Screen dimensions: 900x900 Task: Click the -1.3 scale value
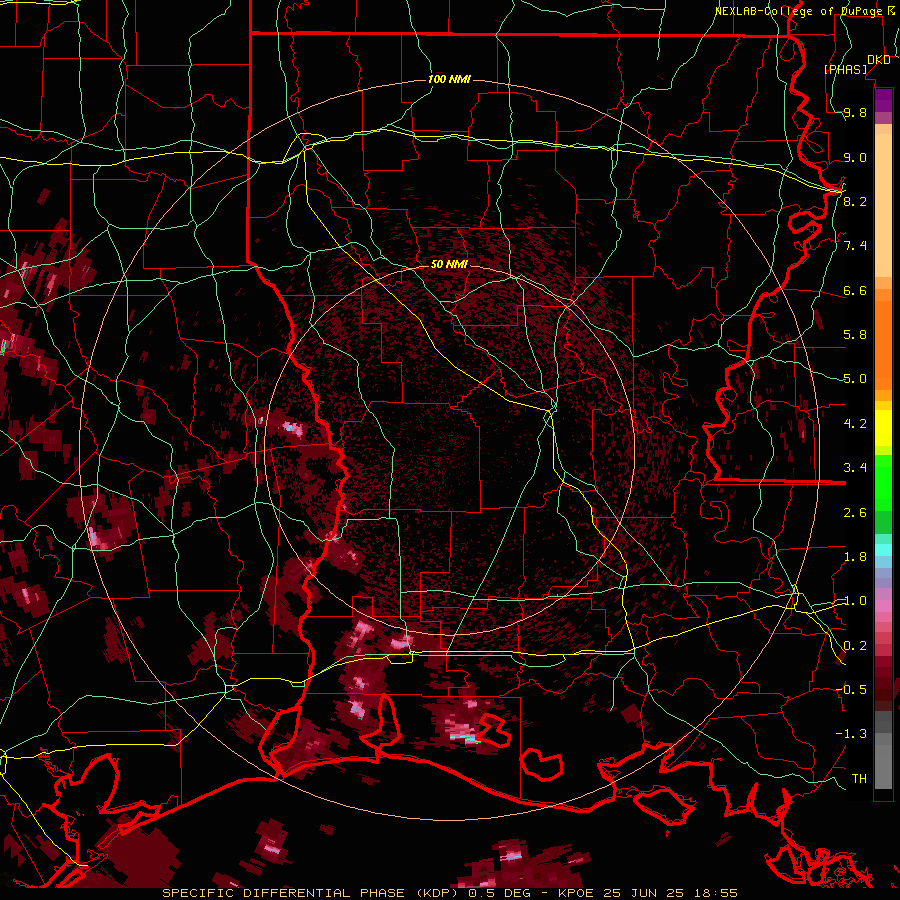tap(851, 734)
